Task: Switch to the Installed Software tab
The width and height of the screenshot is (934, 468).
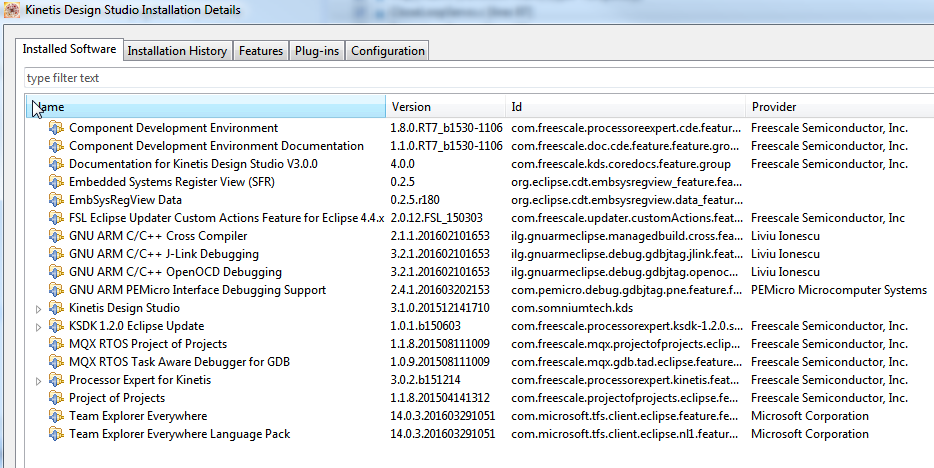Action: [x=69, y=49]
